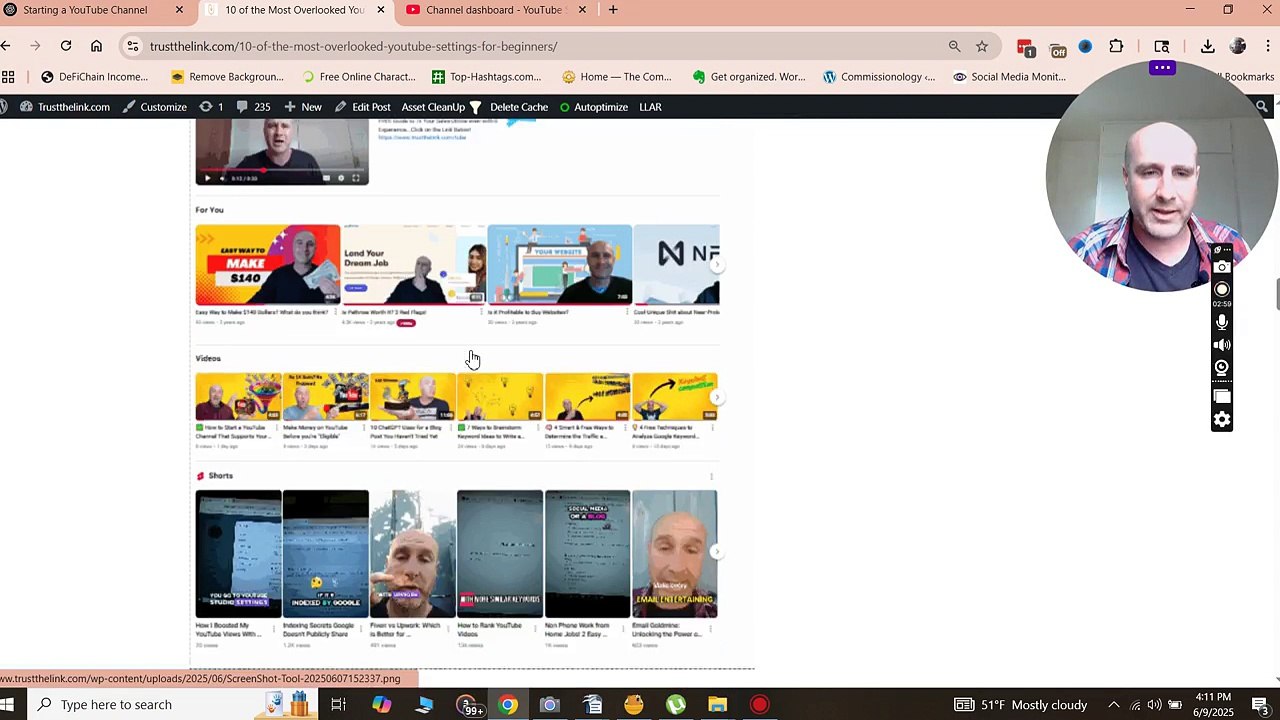The height and width of the screenshot is (720, 1280).
Task: Click Delete Cache in admin bar
Action: [519, 107]
